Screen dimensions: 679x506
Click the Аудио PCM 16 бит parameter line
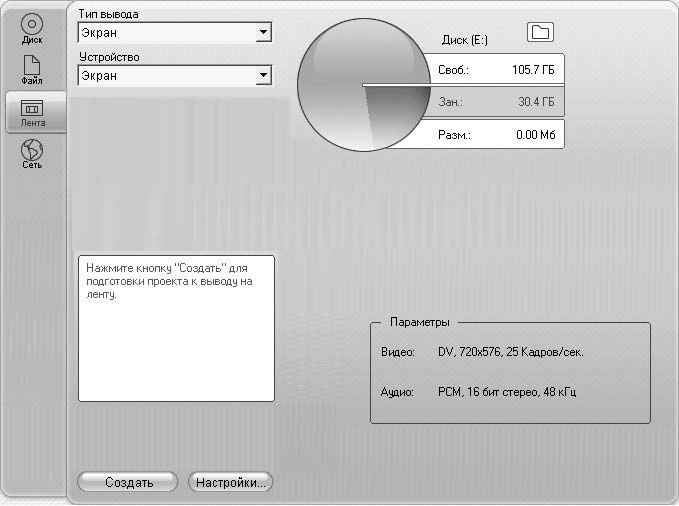(478, 393)
